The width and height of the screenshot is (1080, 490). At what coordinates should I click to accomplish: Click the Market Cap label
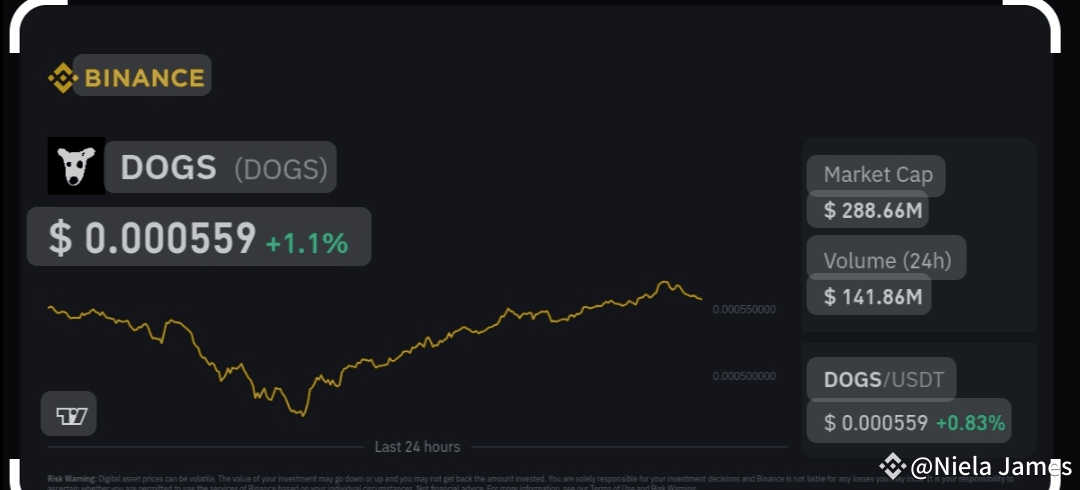click(877, 175)
